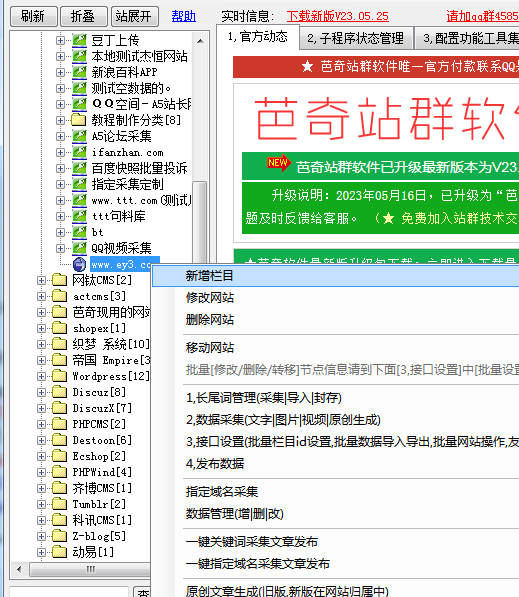
Task: Expand the DiscuzX[7] tree node
Action: pyautogui.click(x=41, y=408)
